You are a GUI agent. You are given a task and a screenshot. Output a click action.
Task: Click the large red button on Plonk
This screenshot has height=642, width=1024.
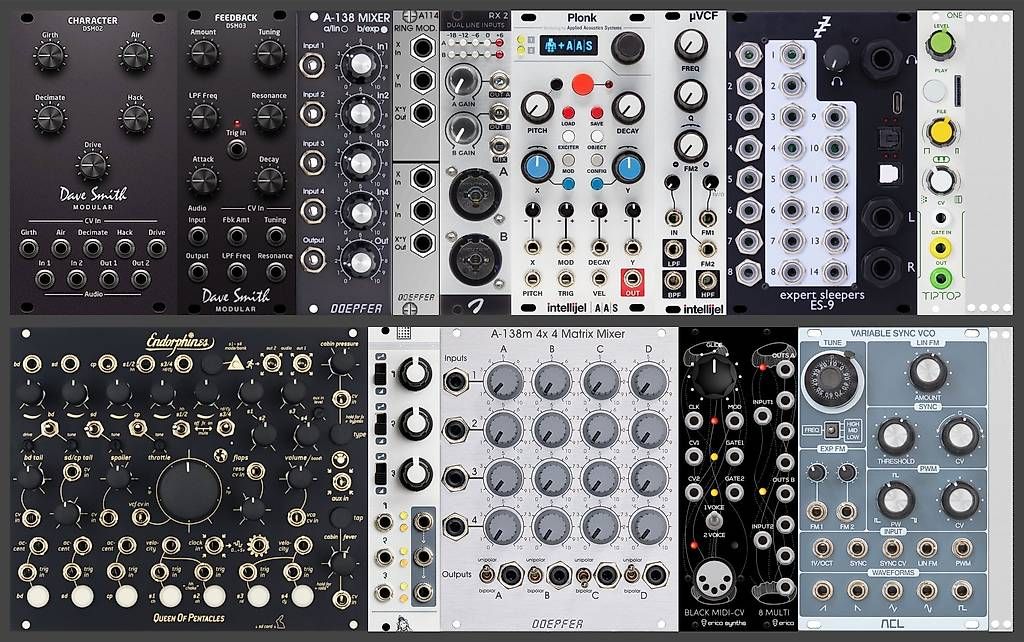tap(582, 84)
